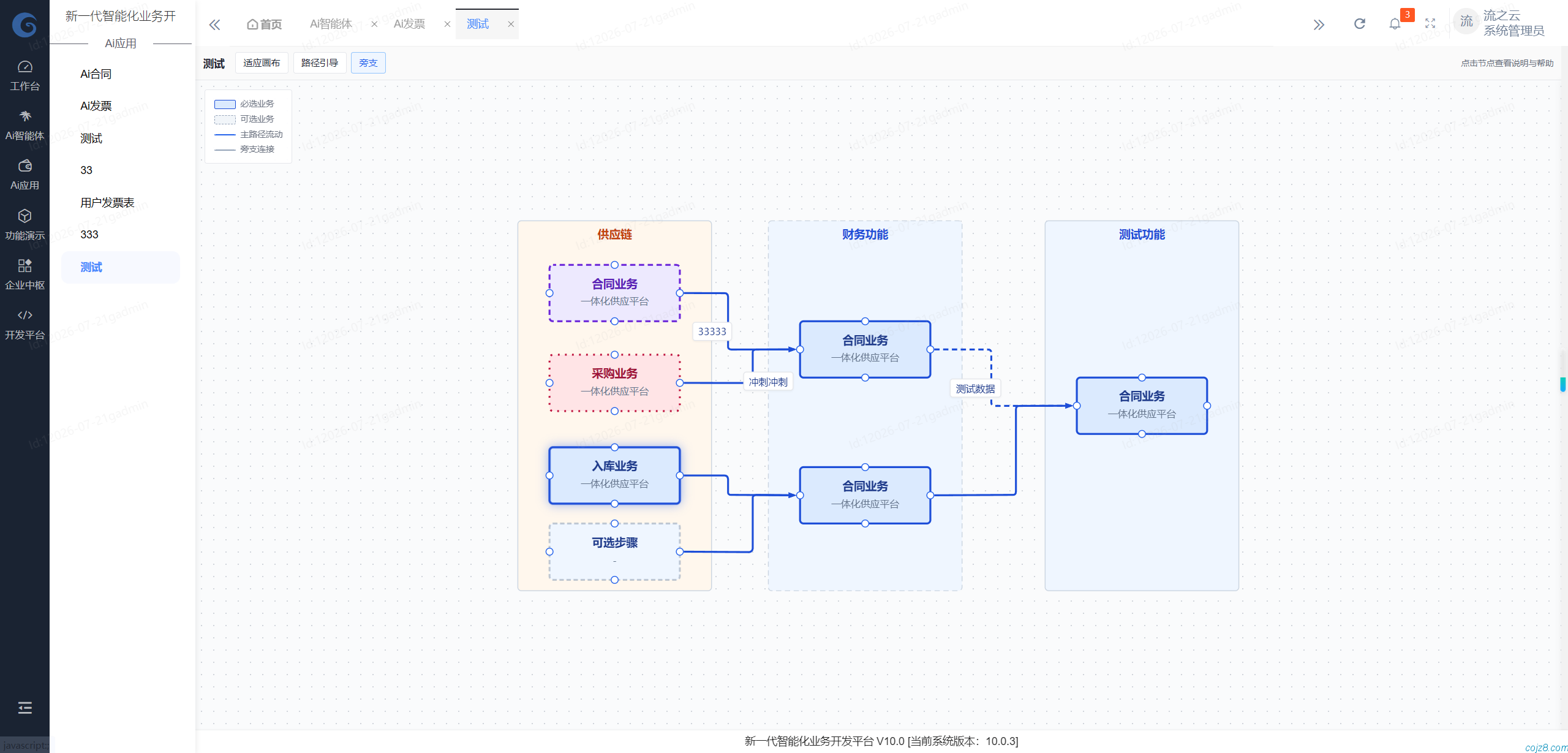
Task: Select the 采购业务 node in 供应链
Action: click(614, 383)
